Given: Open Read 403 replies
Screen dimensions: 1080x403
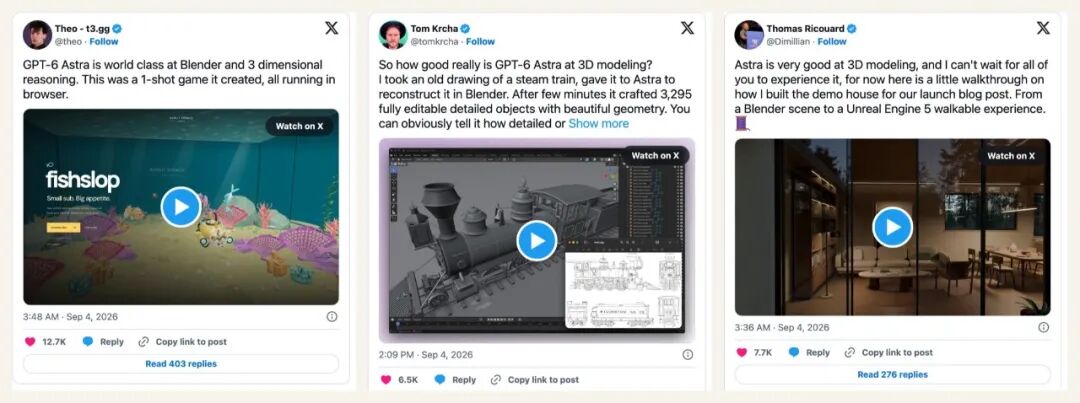Looking at the screenshot, I should pyautogui.click(x=181, y=364).
